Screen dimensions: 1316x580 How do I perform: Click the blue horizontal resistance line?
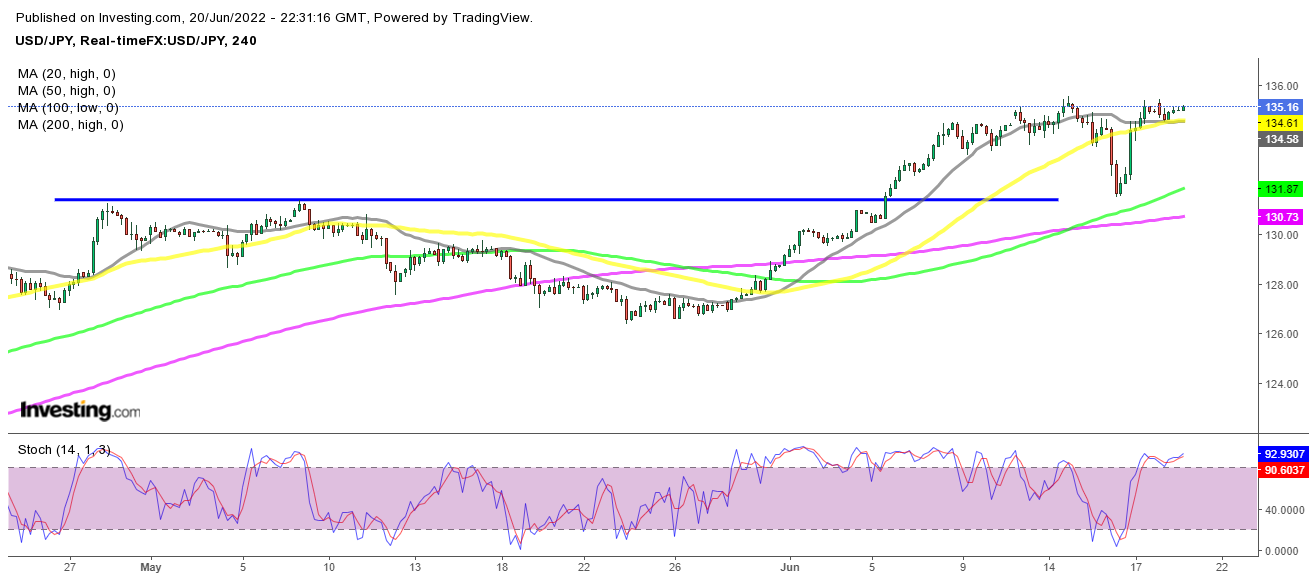pos(555,199)
